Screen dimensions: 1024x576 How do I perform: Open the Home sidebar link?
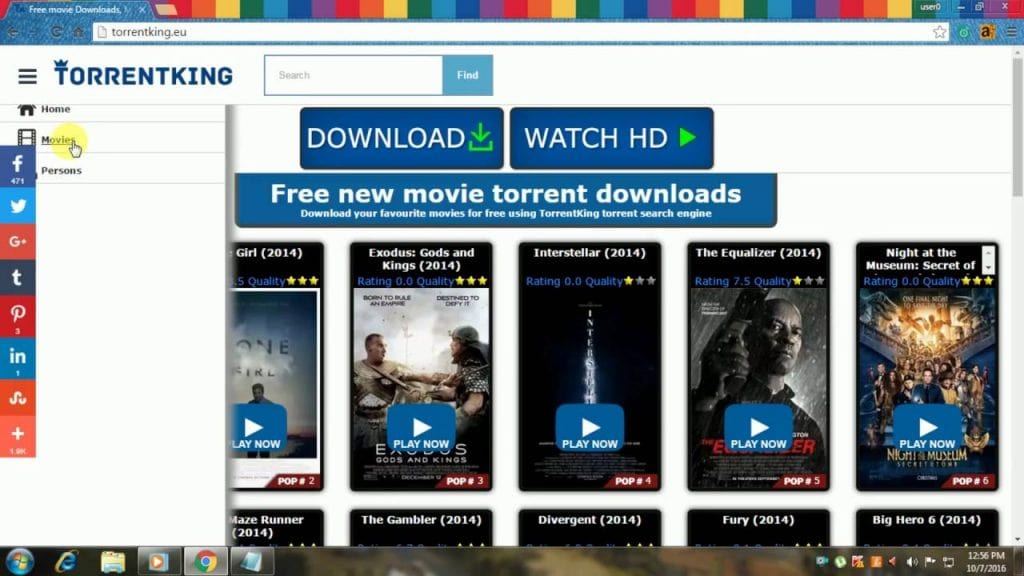[56, 109]
